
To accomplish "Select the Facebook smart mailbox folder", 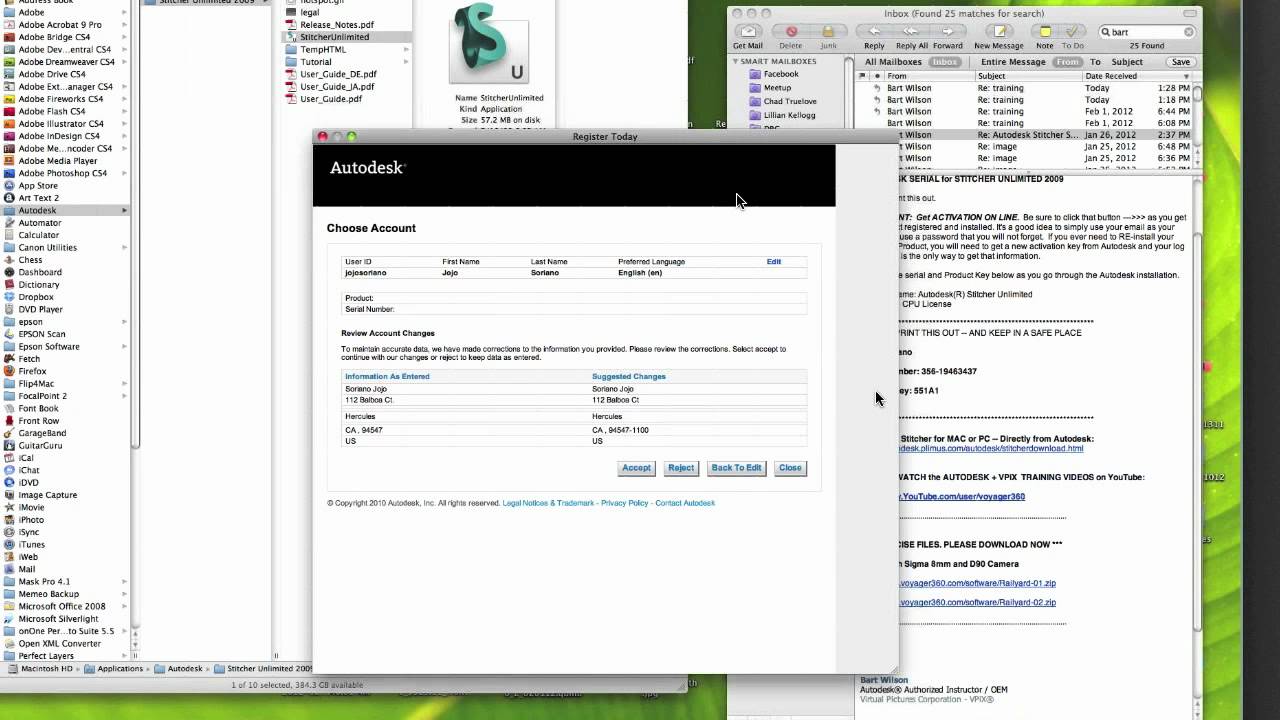I will coord(783,74).
